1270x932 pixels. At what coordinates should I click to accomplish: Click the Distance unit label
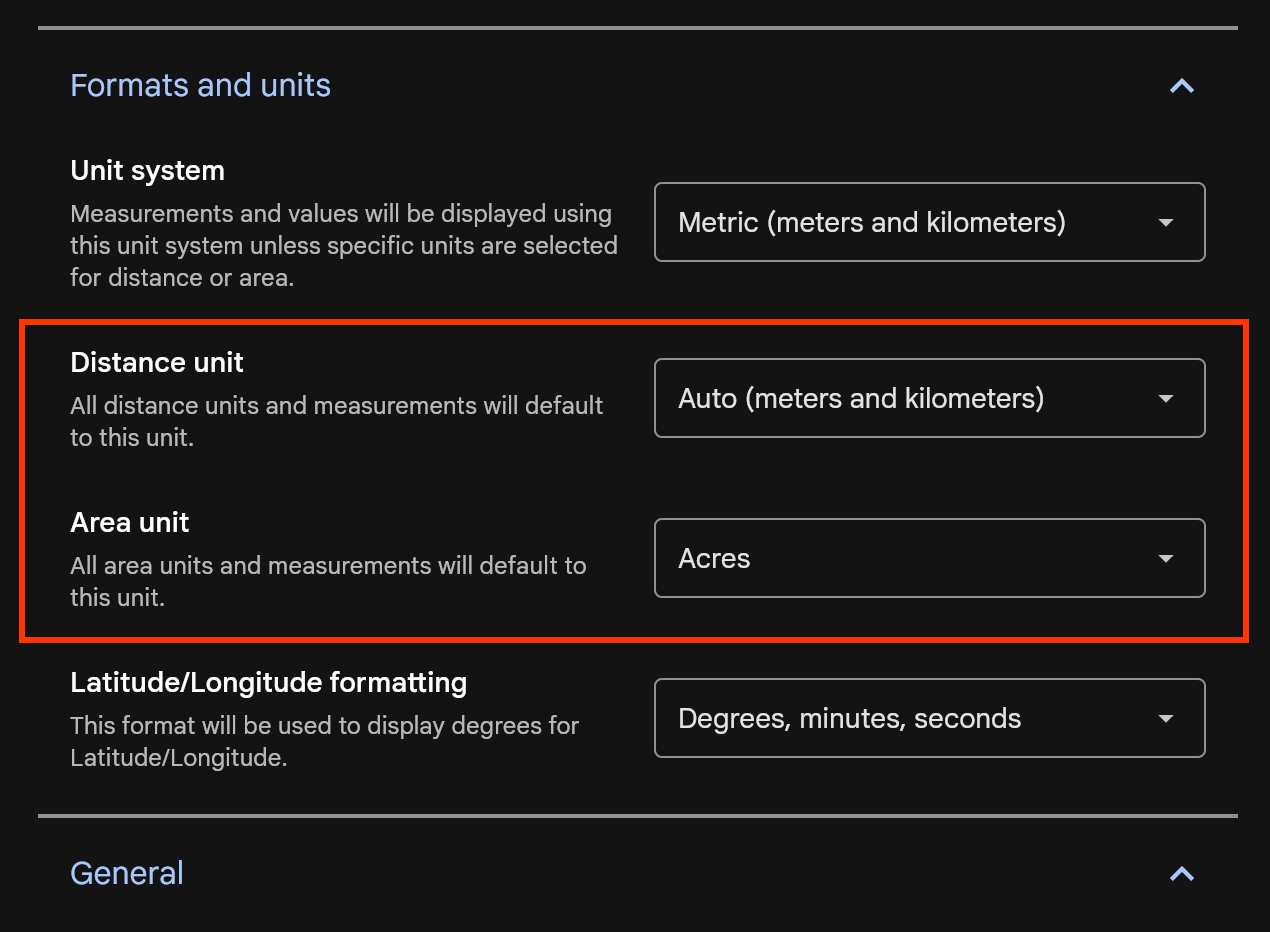pos(157,363)
